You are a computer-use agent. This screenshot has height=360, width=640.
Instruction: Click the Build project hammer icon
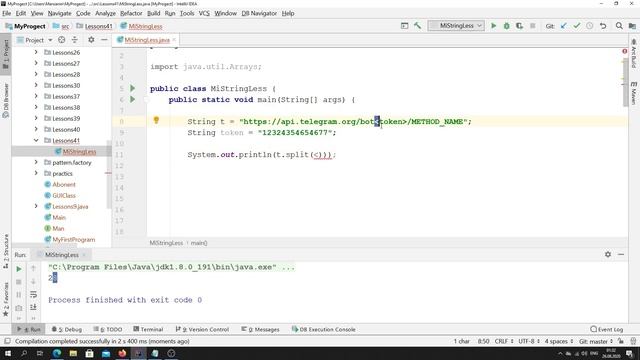click(x=417, y=26)
